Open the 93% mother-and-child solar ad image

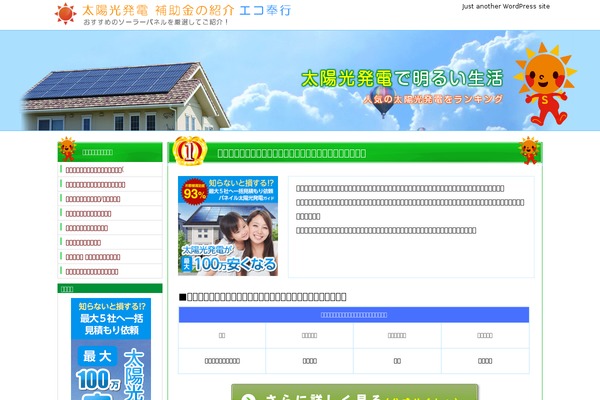228,226
